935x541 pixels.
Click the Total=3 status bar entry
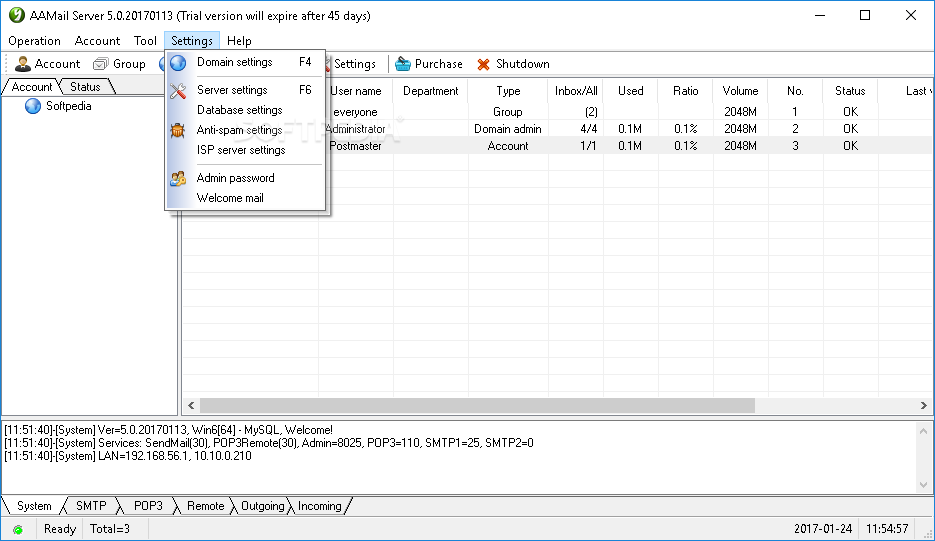click(x=110, y=529)
